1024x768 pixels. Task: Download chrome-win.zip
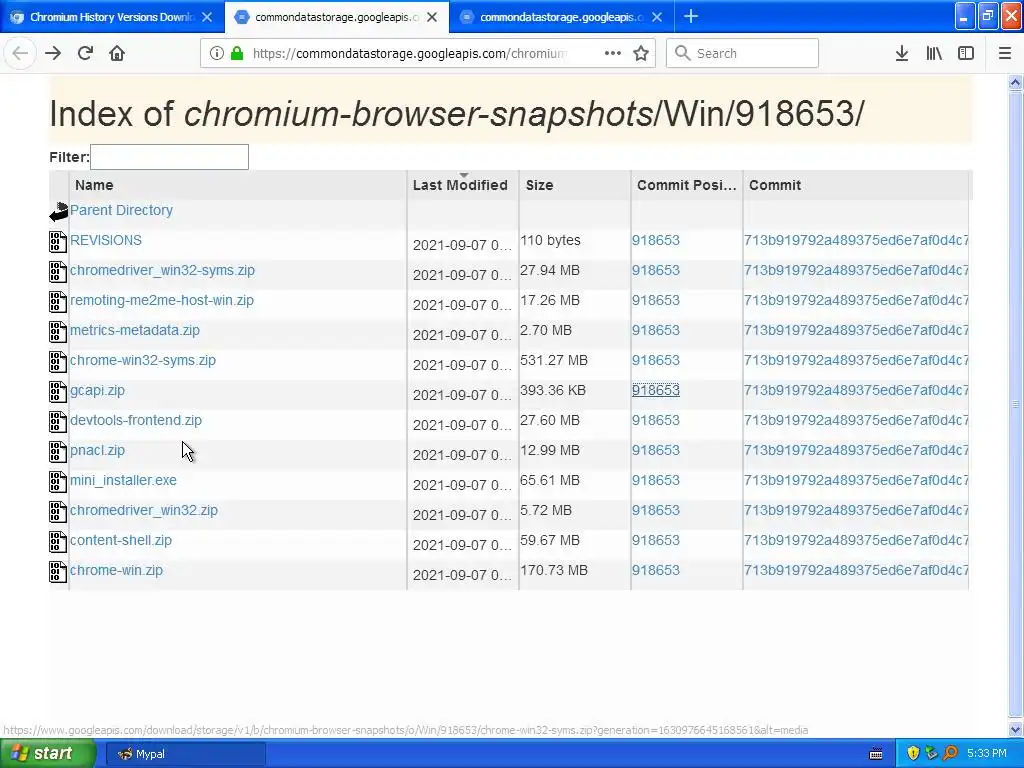pos(116,570)
